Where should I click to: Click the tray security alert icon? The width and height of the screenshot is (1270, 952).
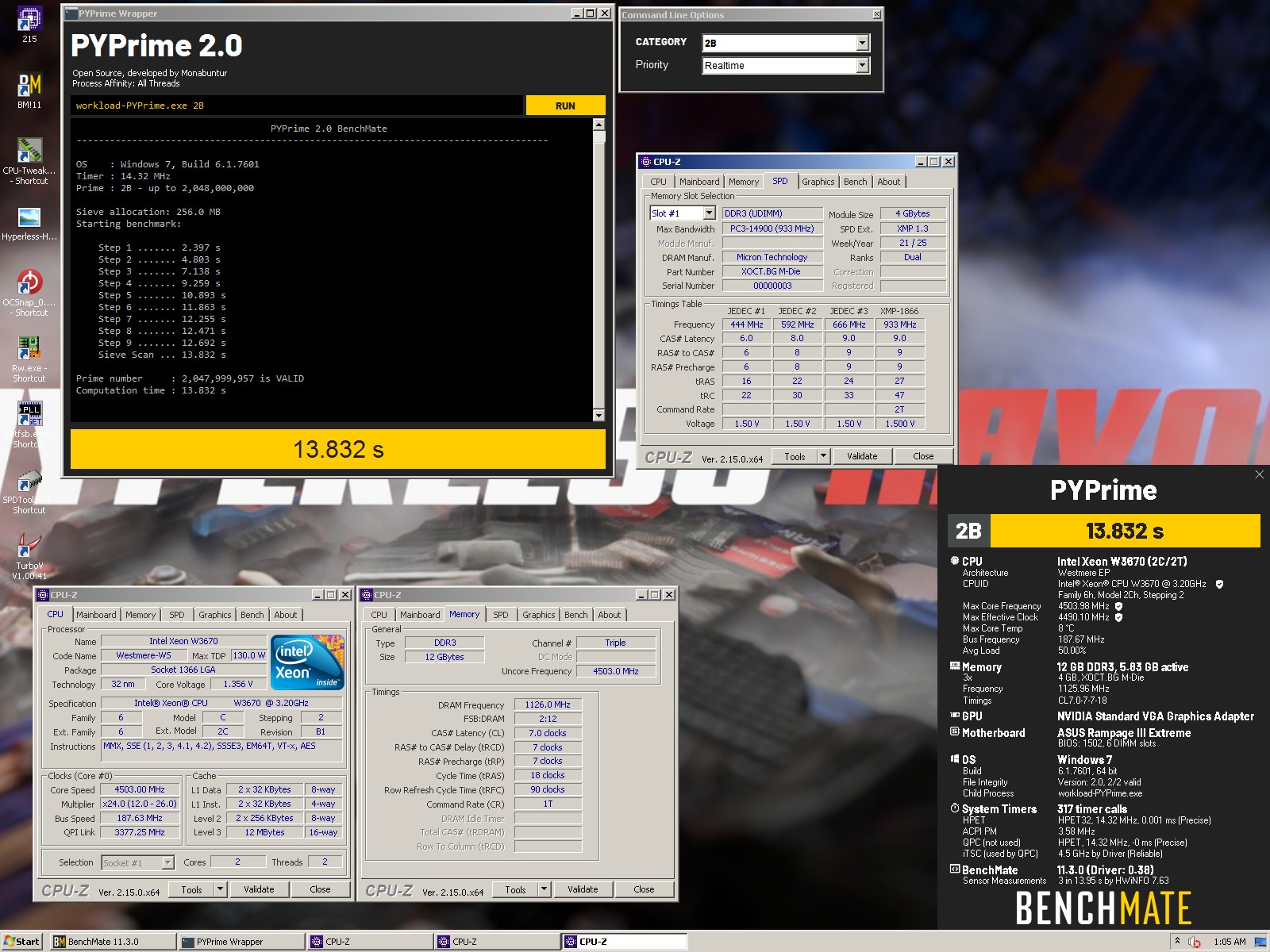click(x=1194, y=942)
